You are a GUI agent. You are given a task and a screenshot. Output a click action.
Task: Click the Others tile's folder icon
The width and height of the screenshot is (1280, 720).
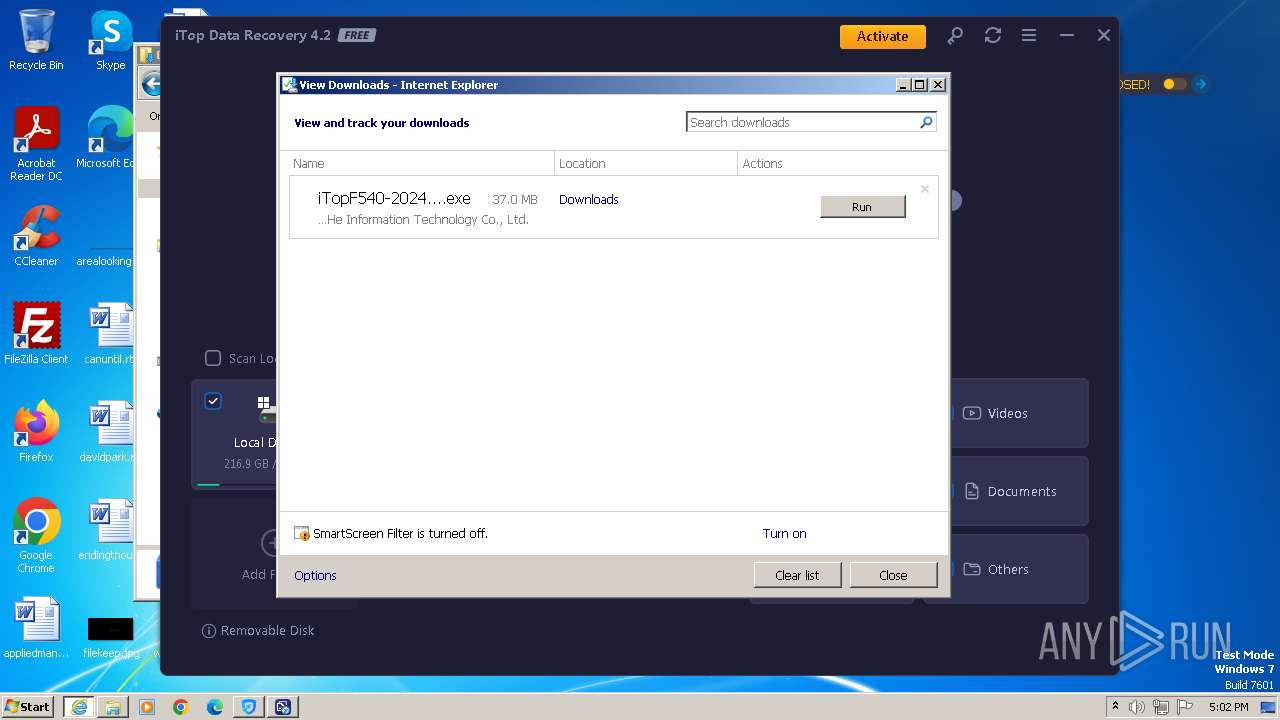click(x=972, y=569)
